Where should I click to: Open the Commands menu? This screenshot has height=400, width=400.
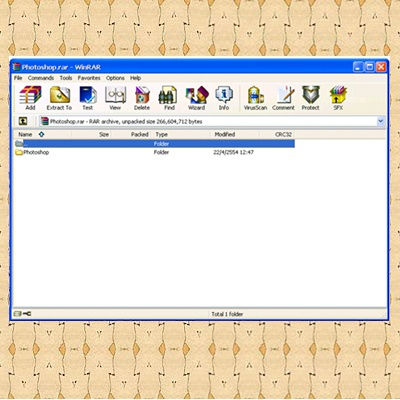pos(41,78)
